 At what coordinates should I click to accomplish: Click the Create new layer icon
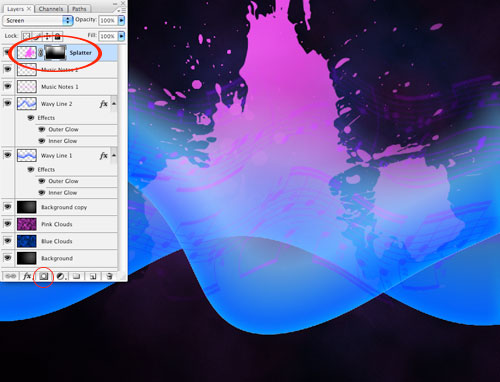pos(93,276)
